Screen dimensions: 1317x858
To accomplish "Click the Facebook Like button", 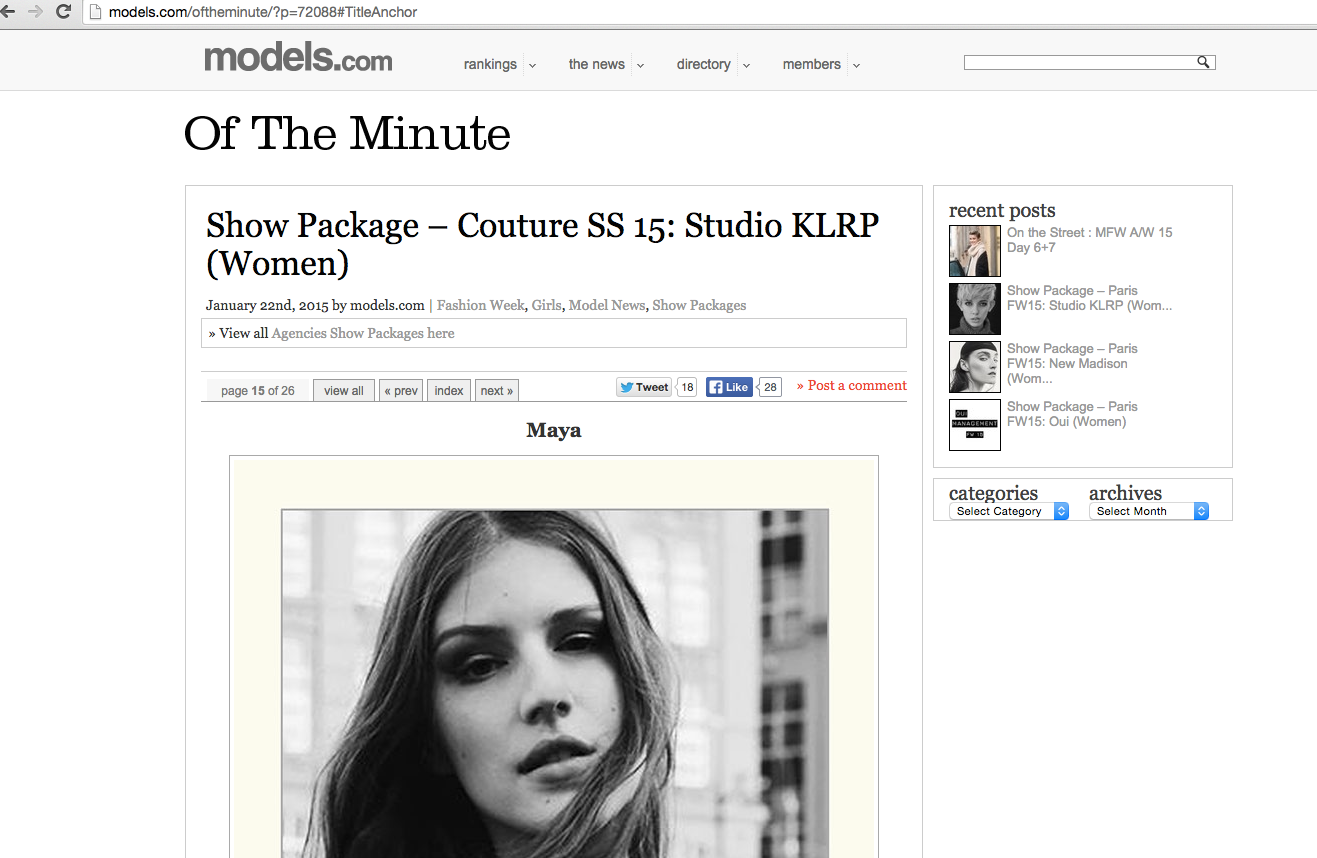I will coord(729,387).
